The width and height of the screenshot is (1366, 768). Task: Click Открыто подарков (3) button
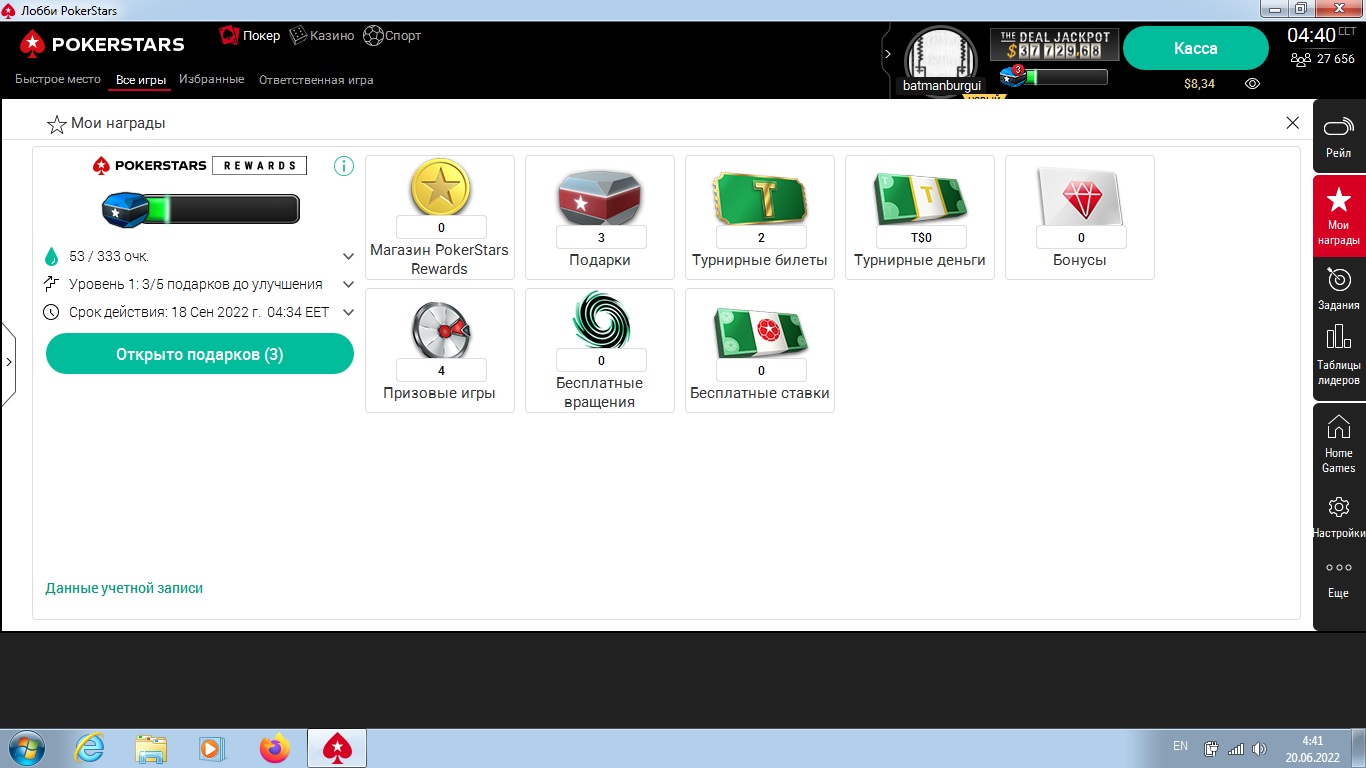point(200,354)
